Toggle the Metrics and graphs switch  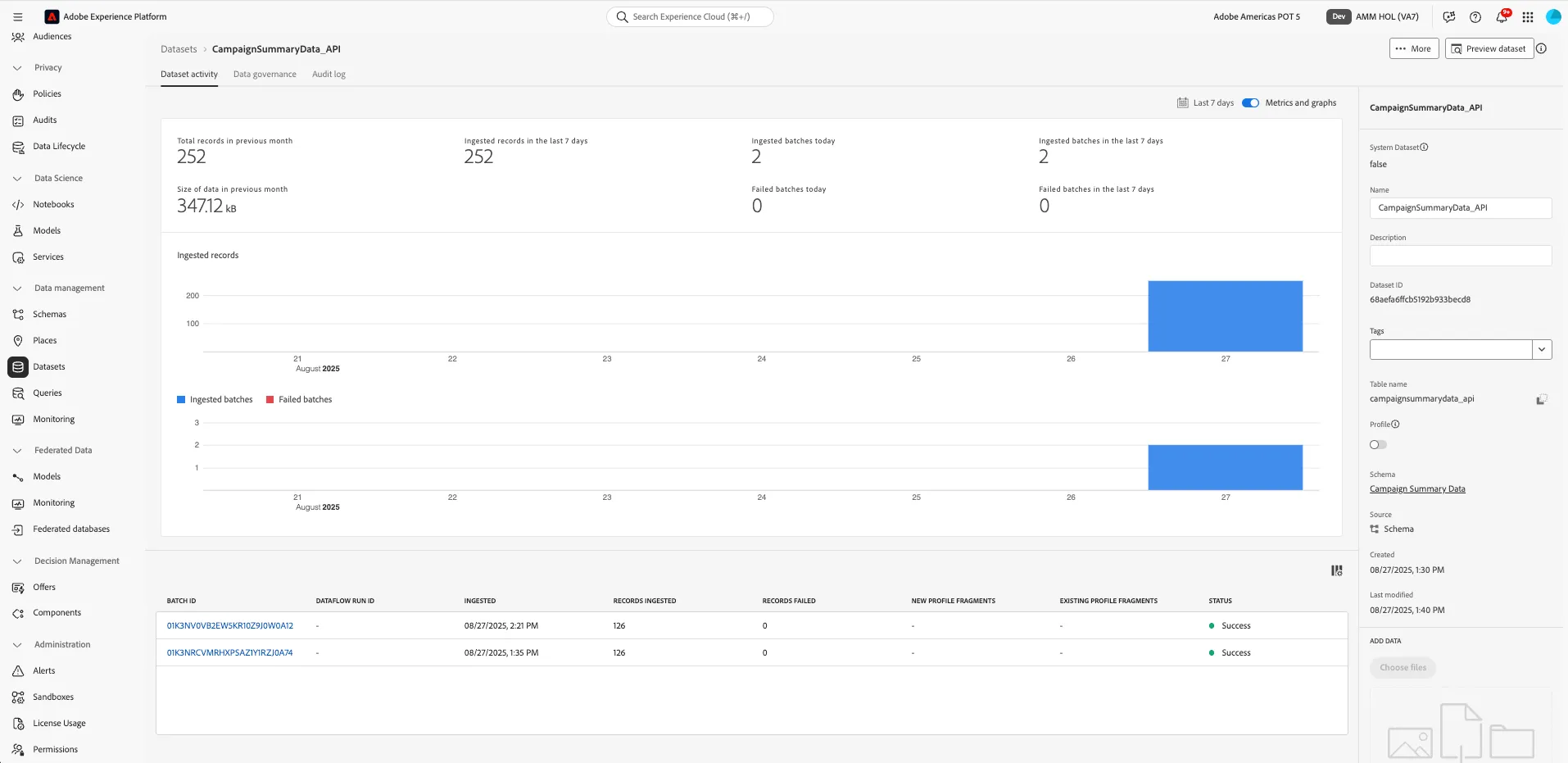point(1250,102)
